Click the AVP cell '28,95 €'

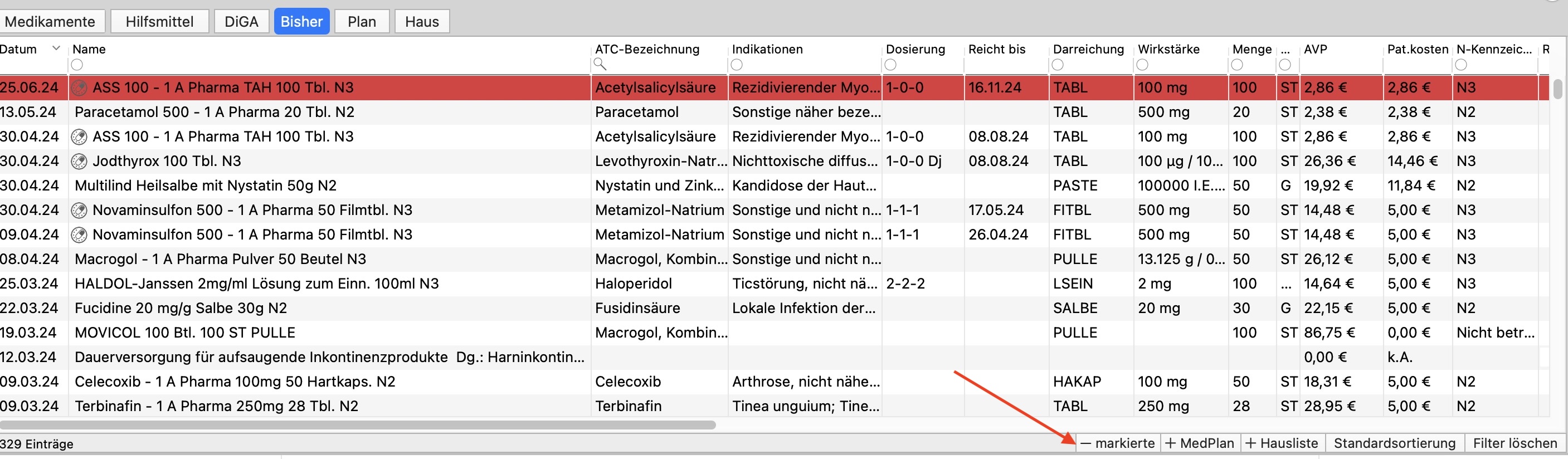tap(1330, 406)
